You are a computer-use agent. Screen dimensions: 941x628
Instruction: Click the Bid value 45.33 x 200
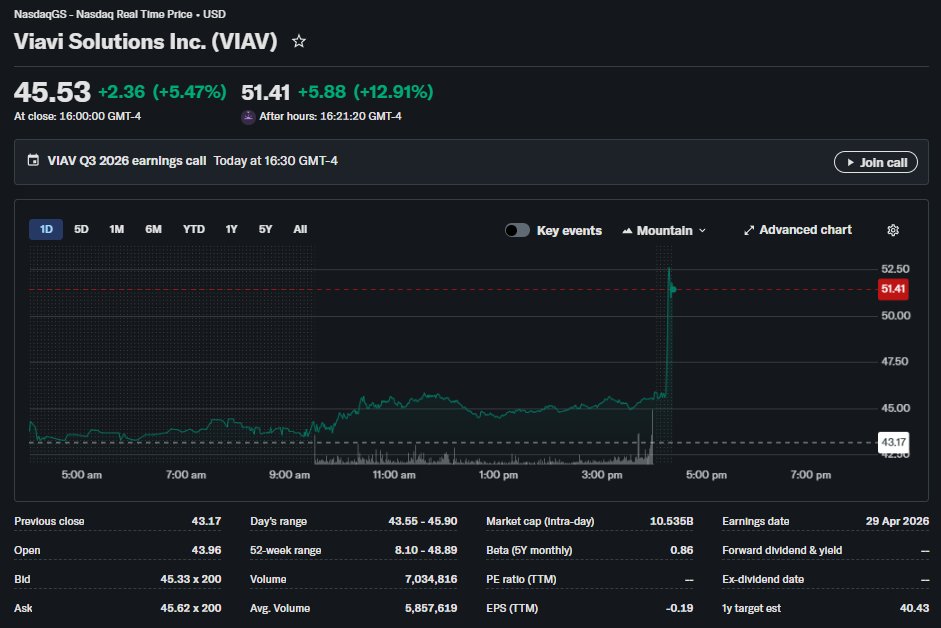pos(191,579)
